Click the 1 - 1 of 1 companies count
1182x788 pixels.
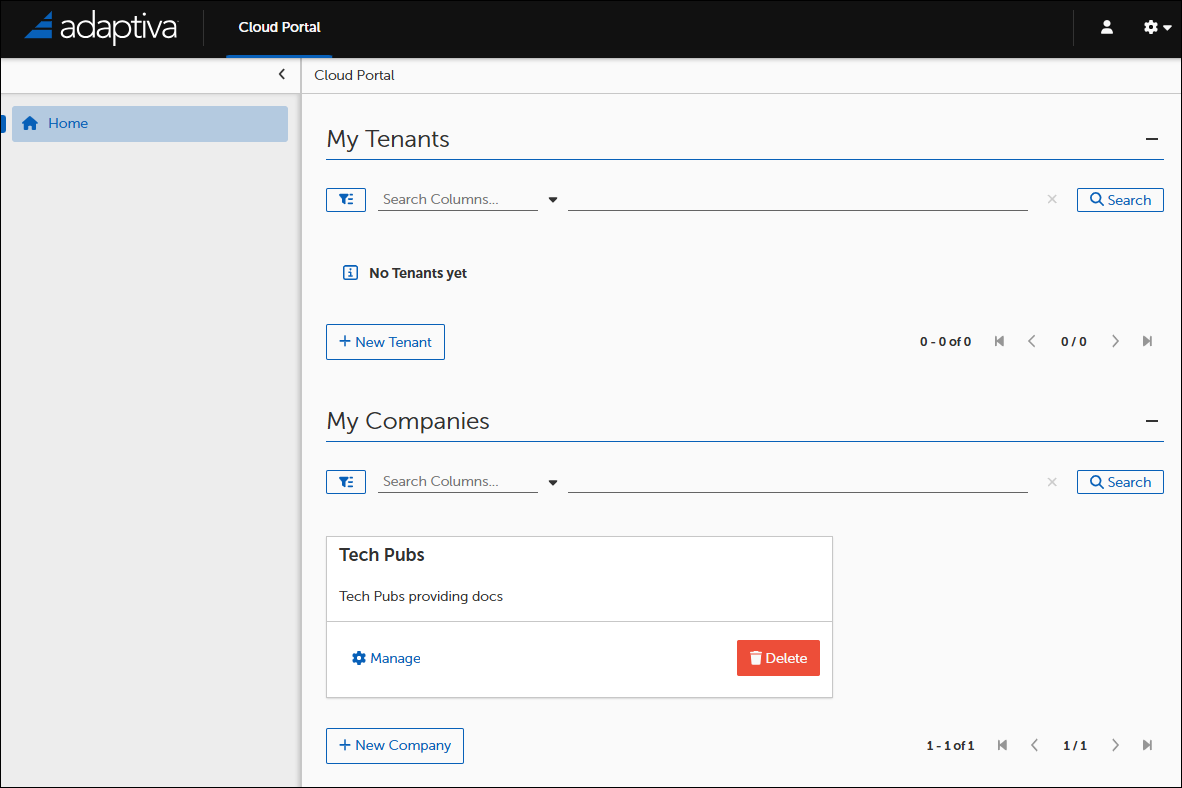pos(950,746)
